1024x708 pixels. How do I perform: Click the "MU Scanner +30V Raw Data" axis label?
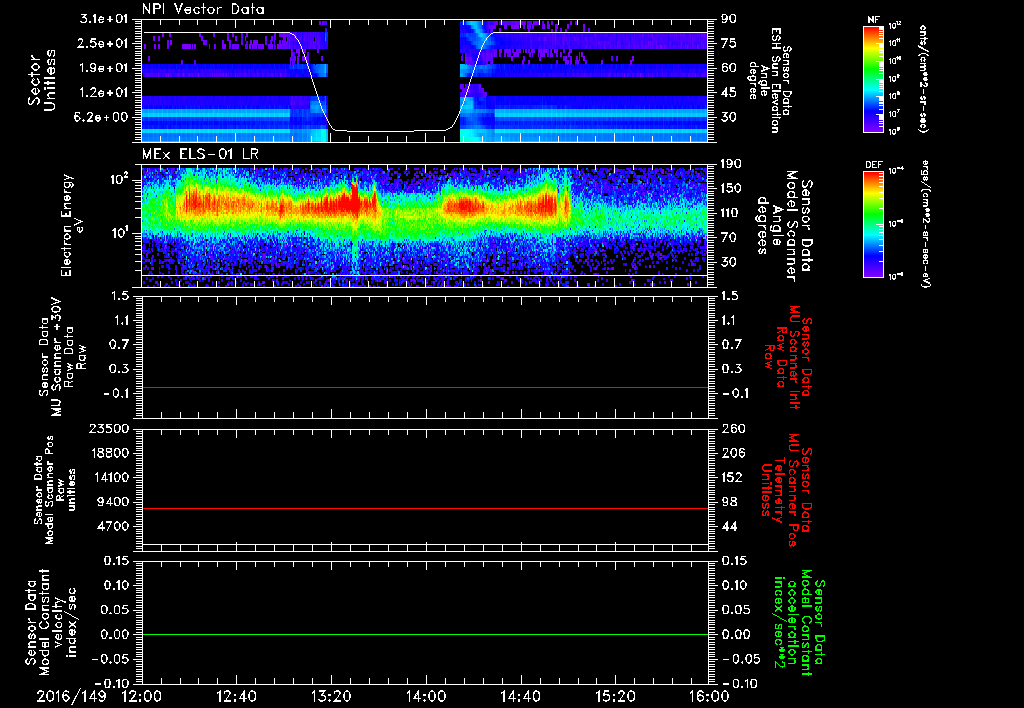[x=63, y=357]
